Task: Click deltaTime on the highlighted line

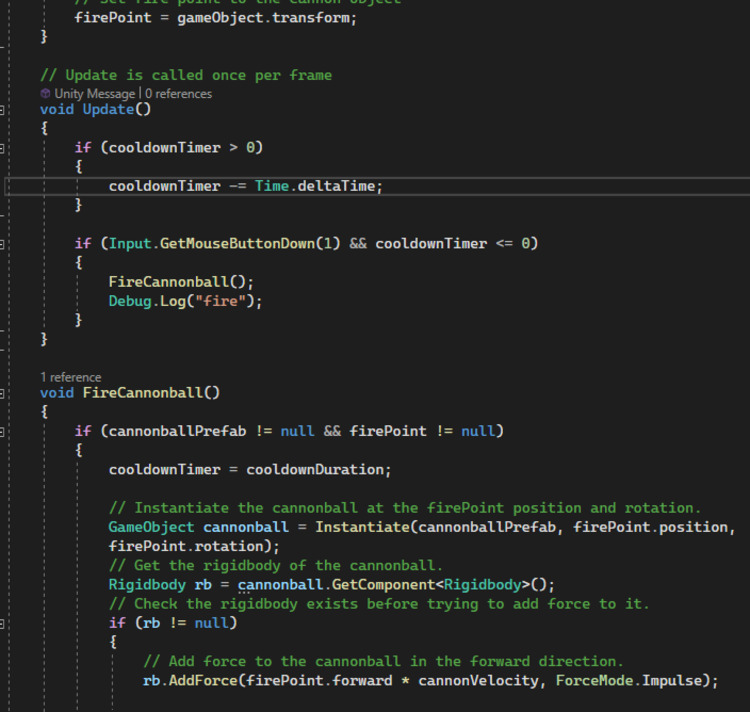Action: (x=336, y=186)
